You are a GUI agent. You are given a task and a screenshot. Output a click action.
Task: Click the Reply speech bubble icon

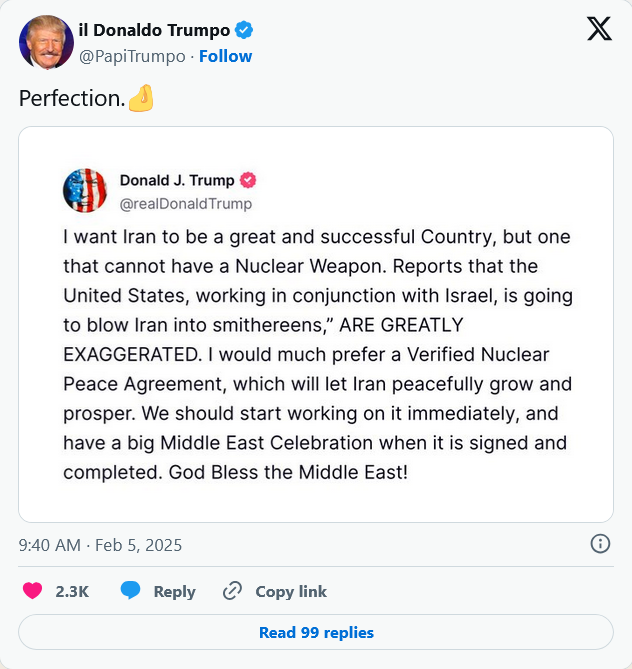tap(130, 591)
